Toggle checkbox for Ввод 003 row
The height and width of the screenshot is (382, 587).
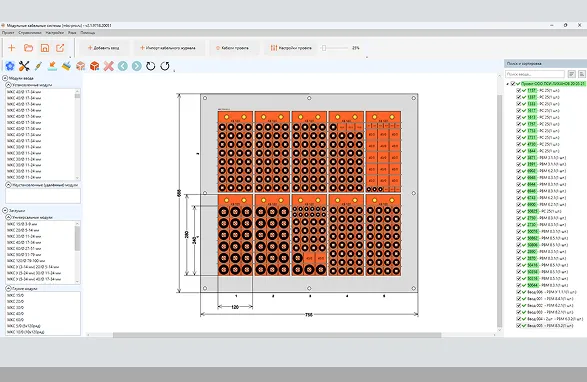point(518,312)
